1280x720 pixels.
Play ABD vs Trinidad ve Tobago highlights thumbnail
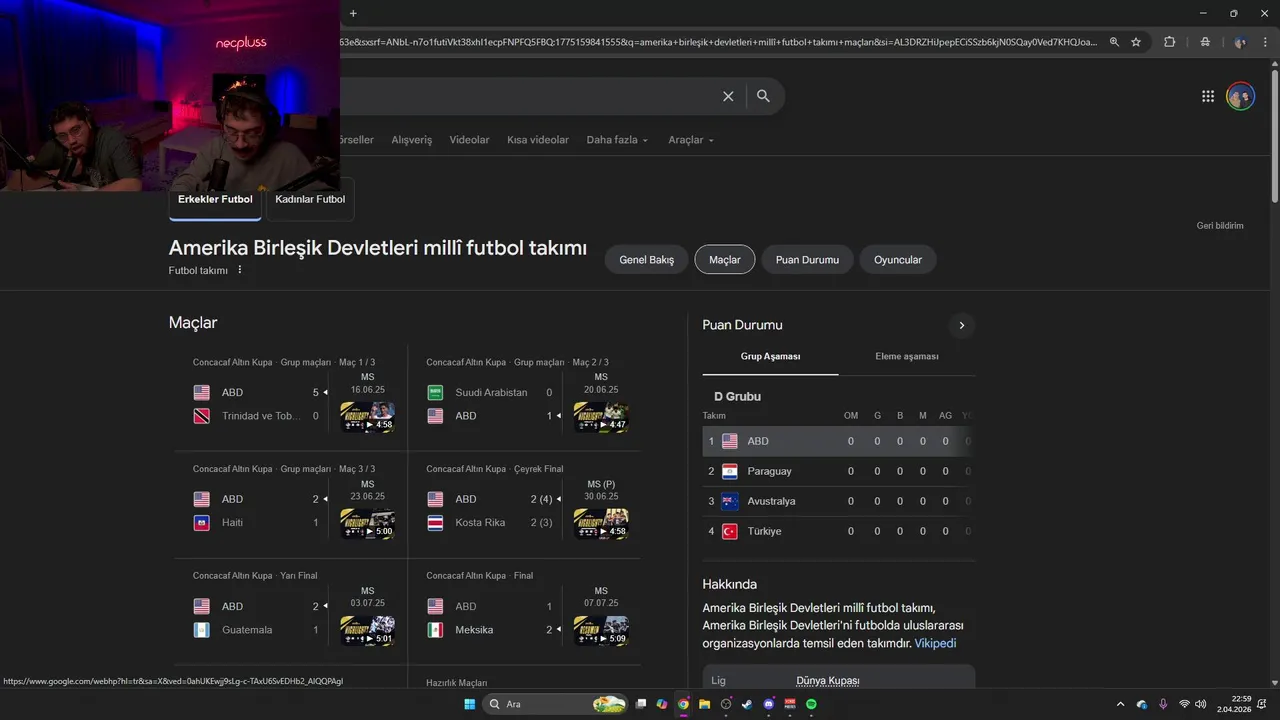pos(367,417)
